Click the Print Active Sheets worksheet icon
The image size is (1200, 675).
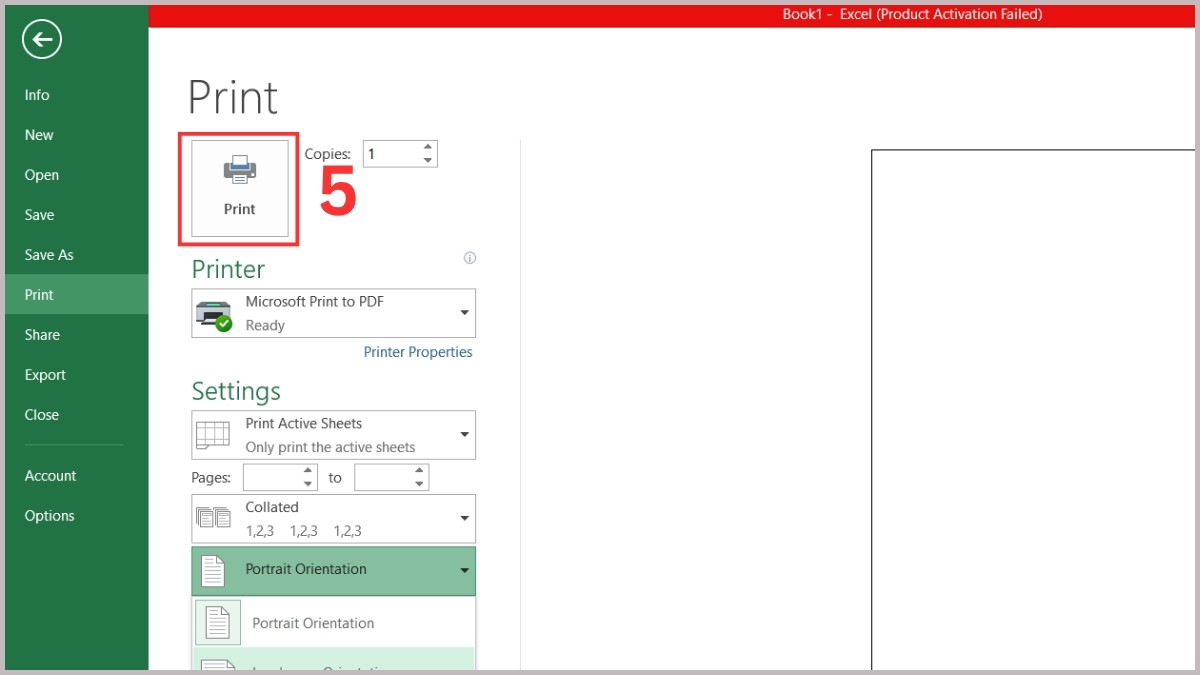[x=213, y=434]
